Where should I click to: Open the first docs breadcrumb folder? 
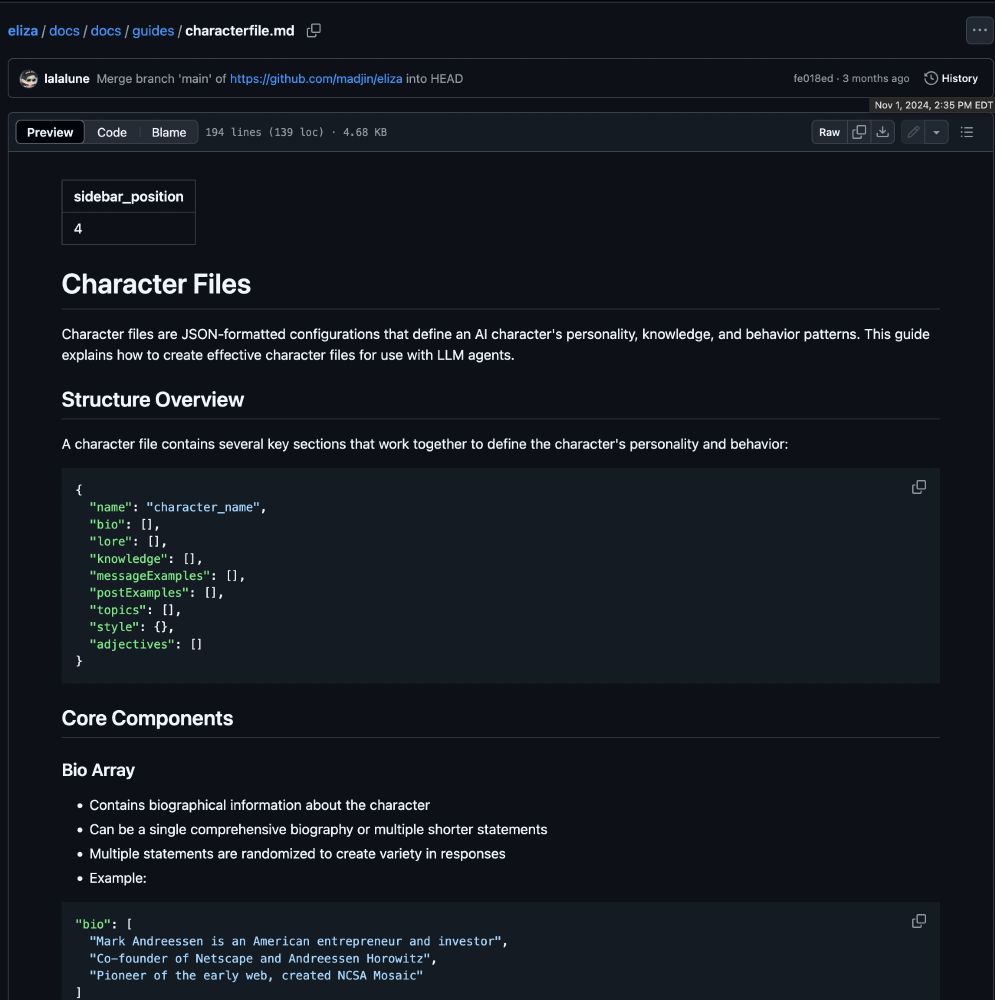(x=64, y=31)
